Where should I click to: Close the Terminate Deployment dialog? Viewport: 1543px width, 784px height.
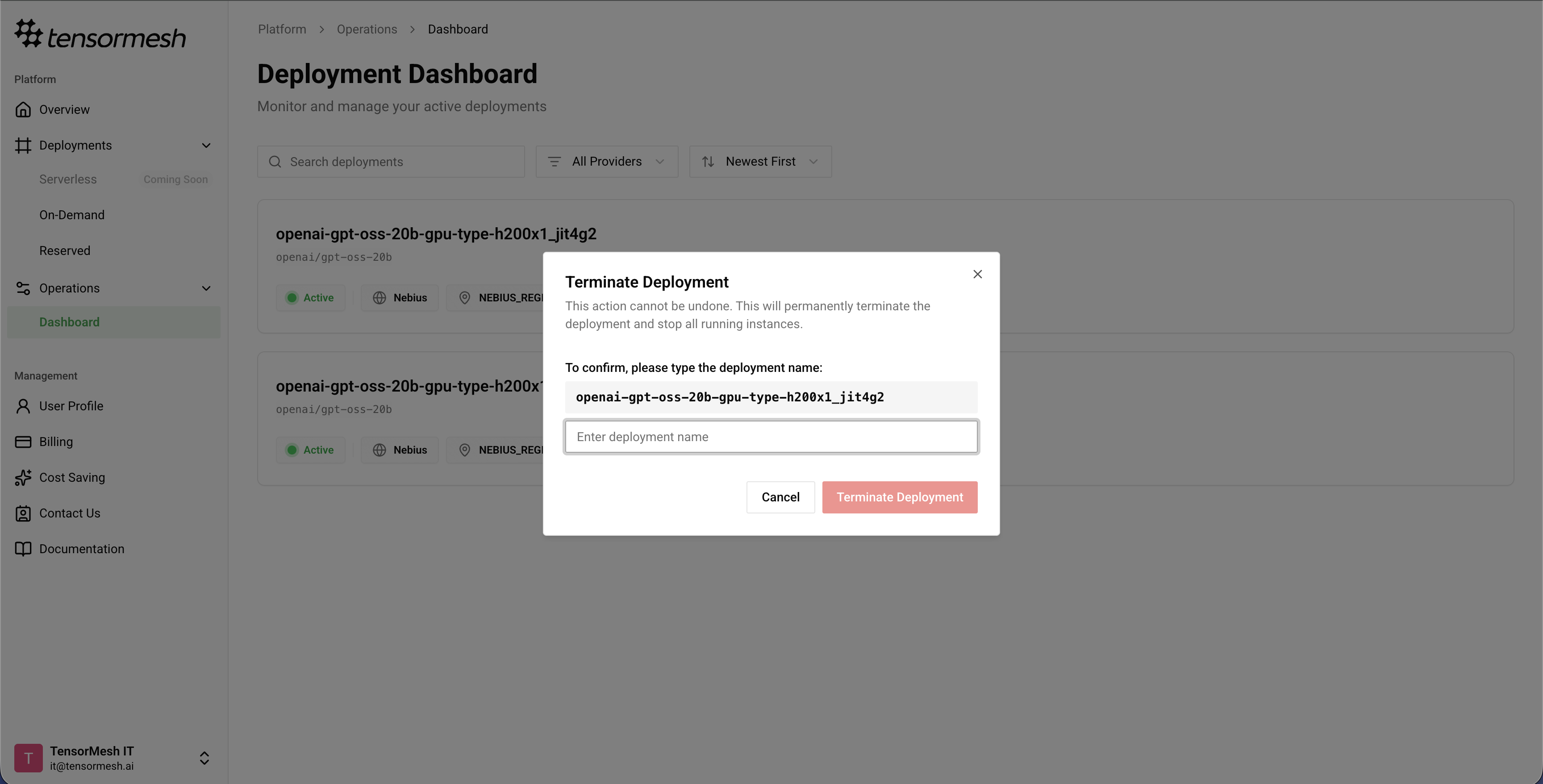[978, 274]
